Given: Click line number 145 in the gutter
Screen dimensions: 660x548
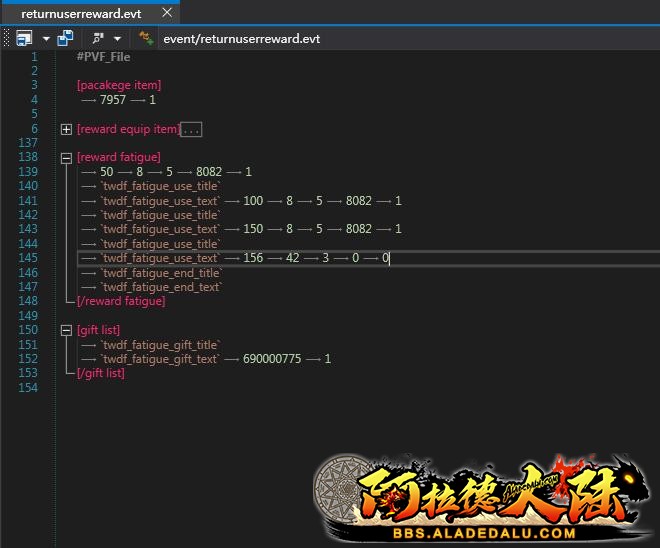Looking at the screenshot, I should tap(28, 258).
